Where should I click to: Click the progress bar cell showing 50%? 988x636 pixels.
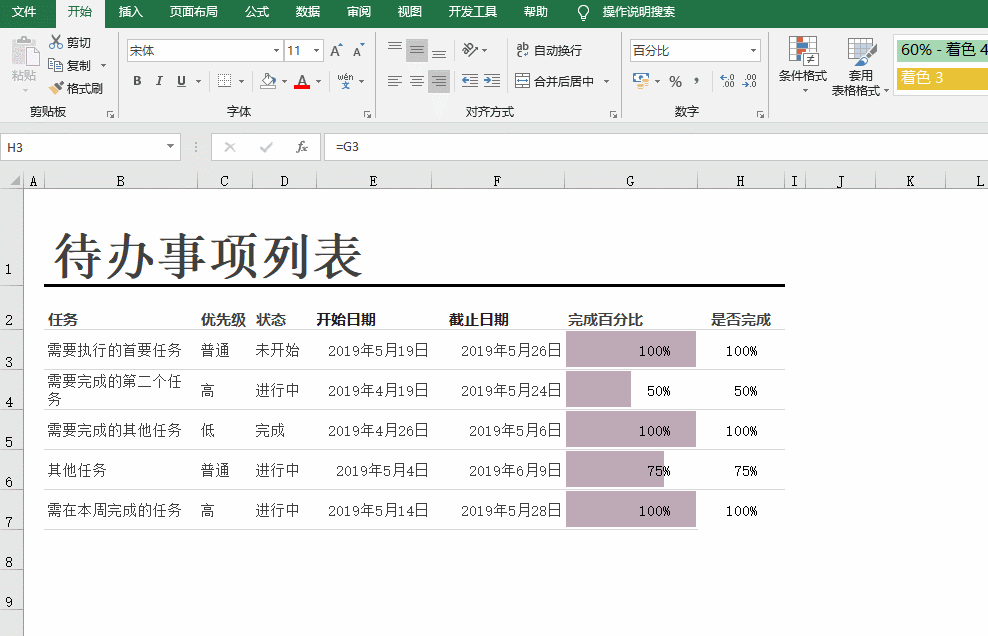[x=631, y=390]
